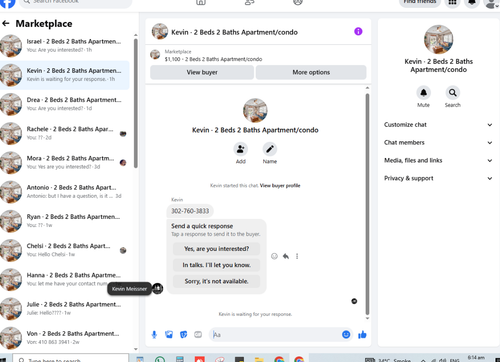500x362 pixels.
Task: Open Ryan conversation in list
Action: (65, 221)
